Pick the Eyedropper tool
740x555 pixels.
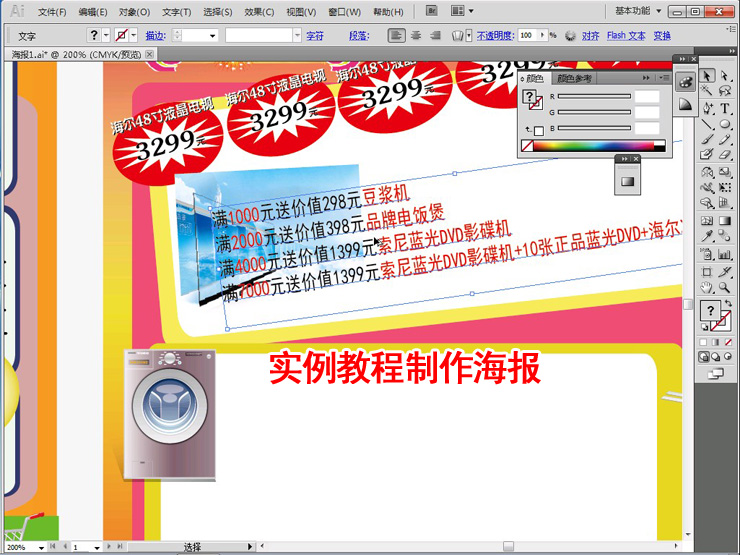pyautogui.click(x=708, y=235)
